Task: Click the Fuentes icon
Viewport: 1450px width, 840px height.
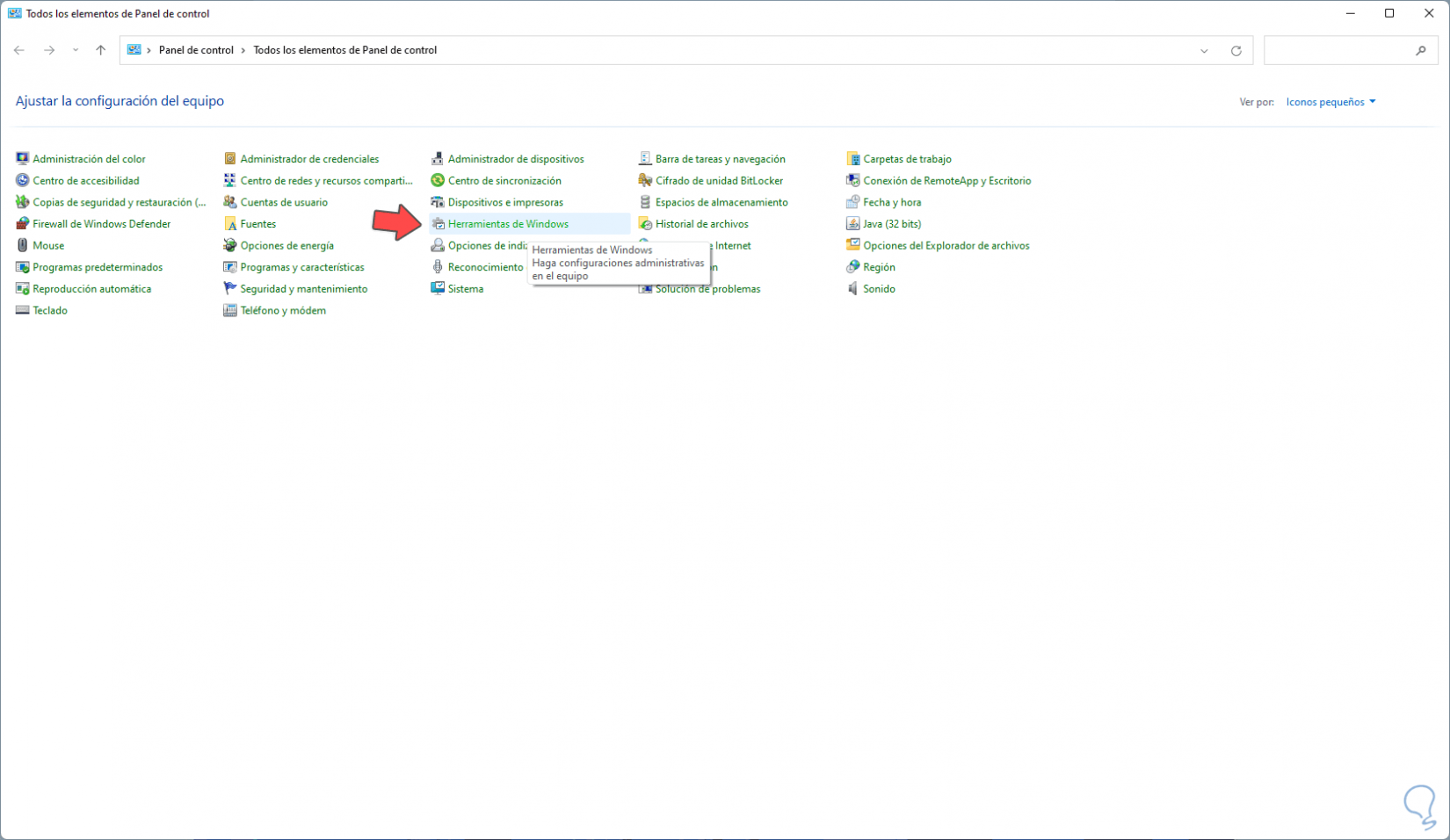Action: 230,224
